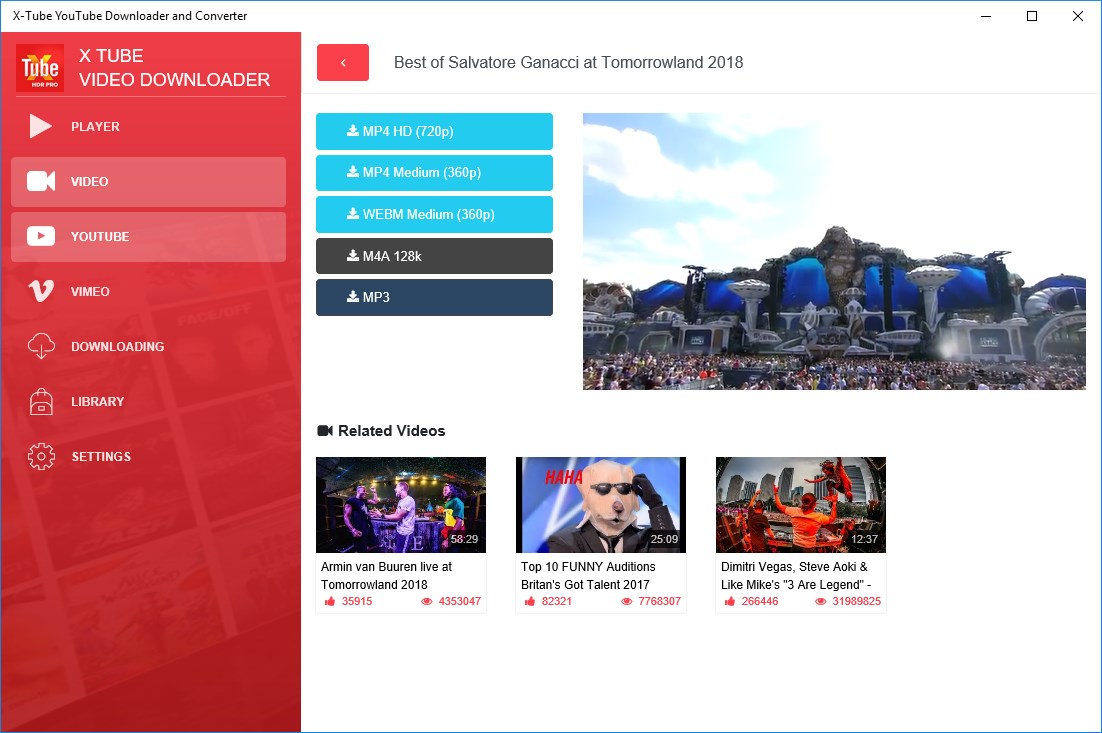
Task: Click thumbs-up icon under Armin van Buuren video
Action: (x=330, y=602)
